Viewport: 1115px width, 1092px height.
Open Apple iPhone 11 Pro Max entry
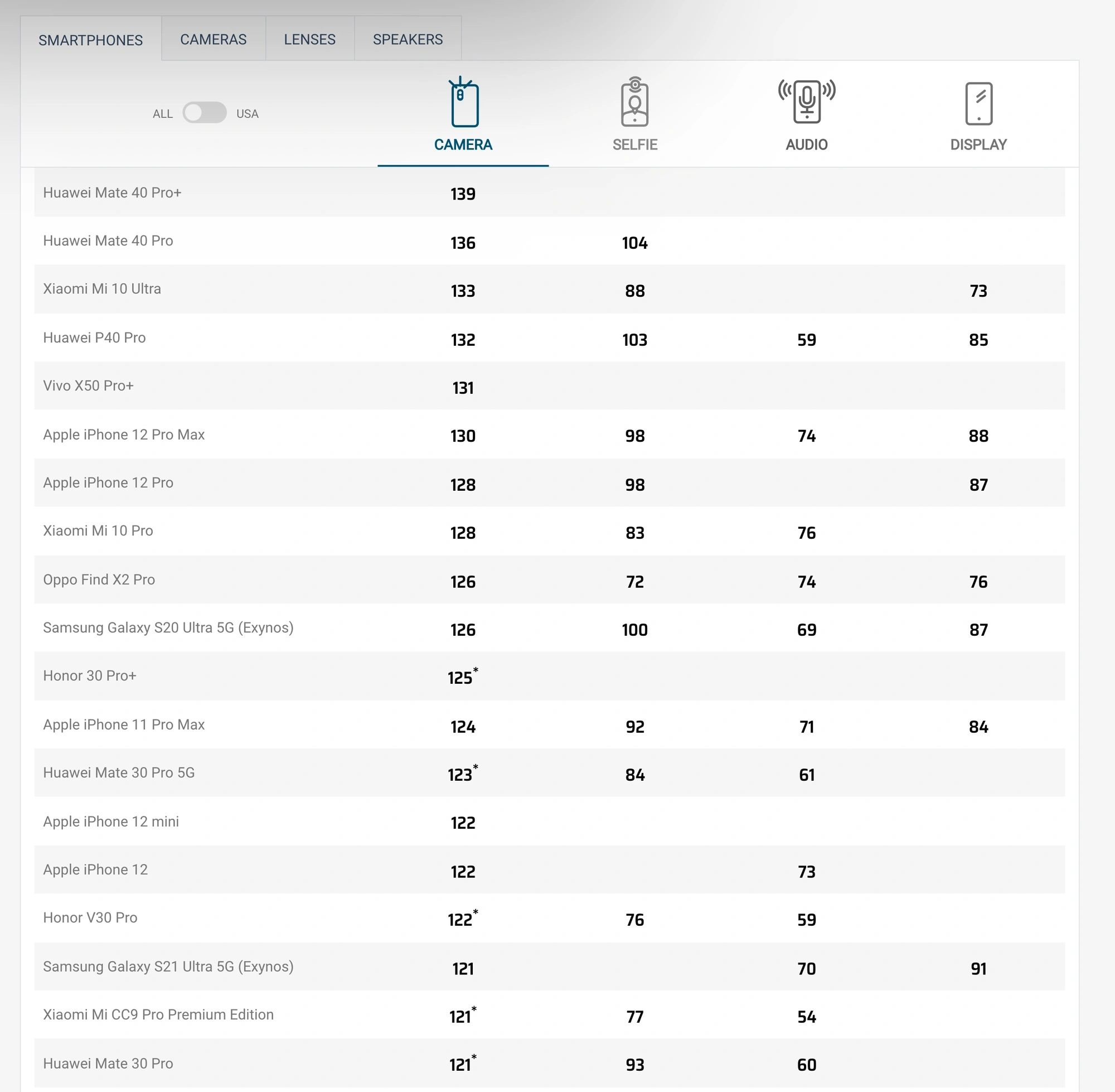(124, 725)
